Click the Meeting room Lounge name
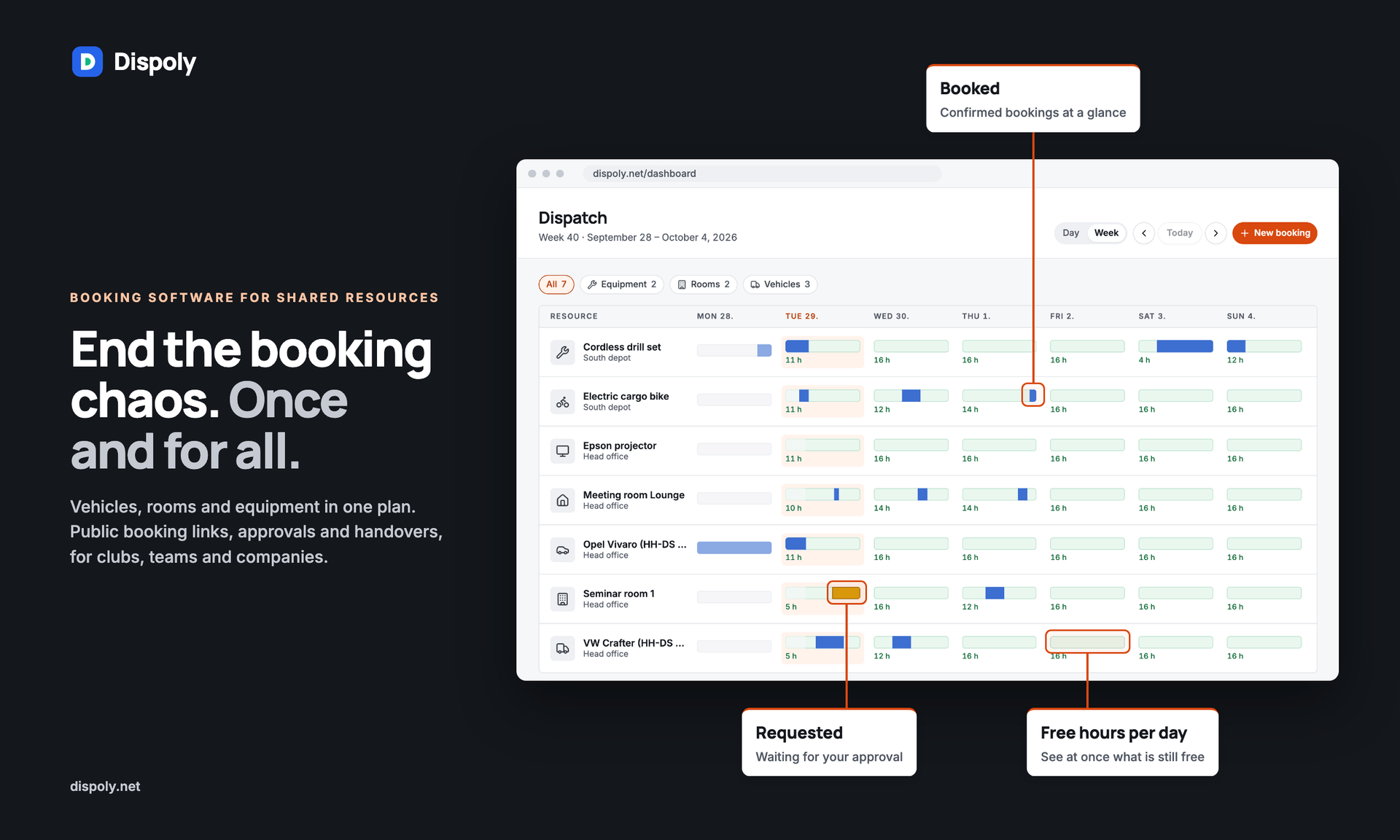 click(x=634, y=495)
